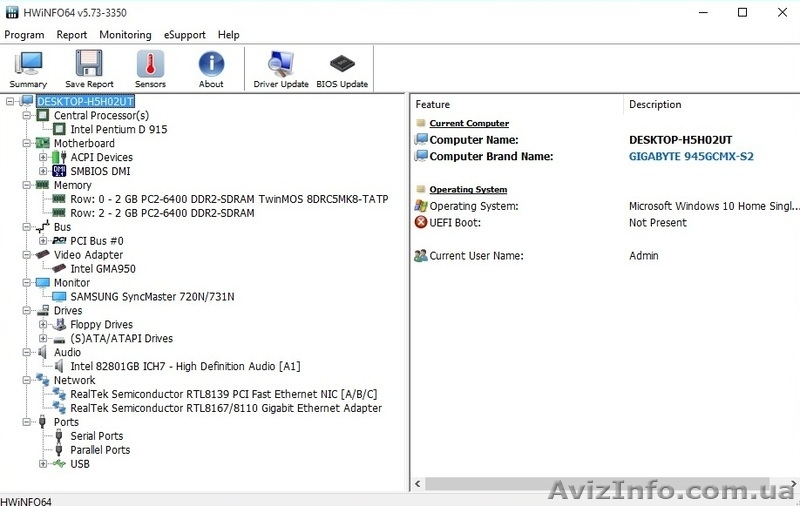The height and width of the screenshot is (506, 800).
Task: Click the PCI Bus #0 icon
Action: (59, 240)
